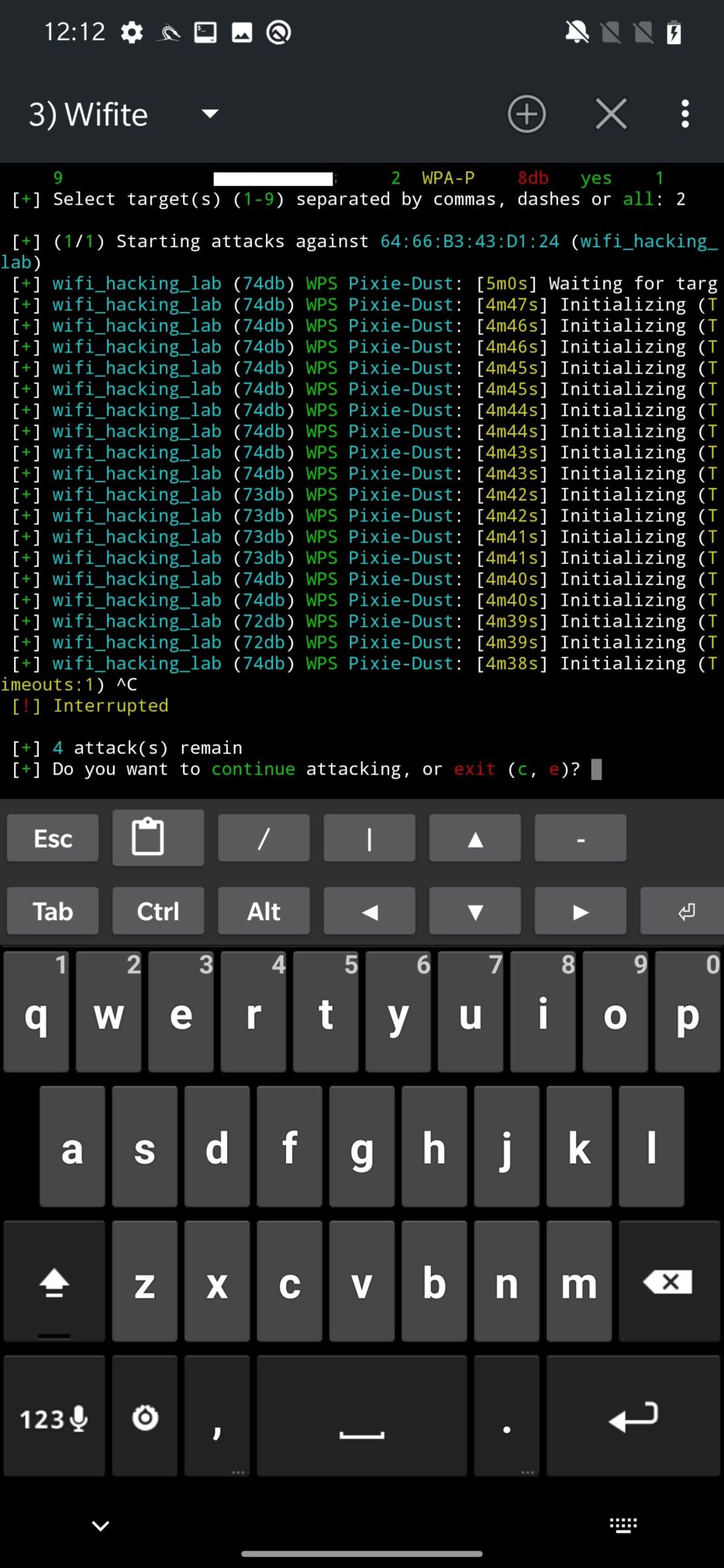
Task: Tap the q key
Action: pos(36,1012)
